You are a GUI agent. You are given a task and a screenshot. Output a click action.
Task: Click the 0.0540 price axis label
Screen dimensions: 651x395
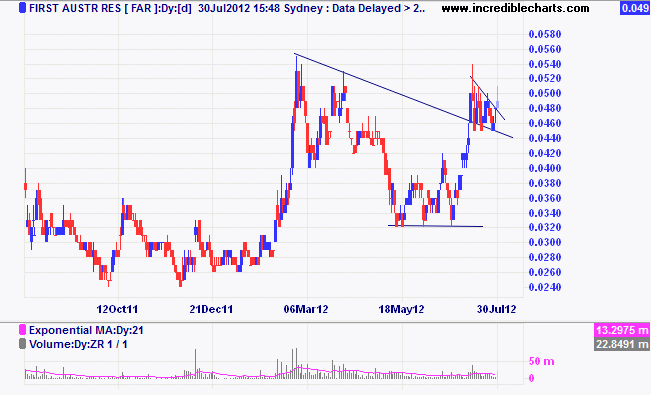(x=545, y=64)
